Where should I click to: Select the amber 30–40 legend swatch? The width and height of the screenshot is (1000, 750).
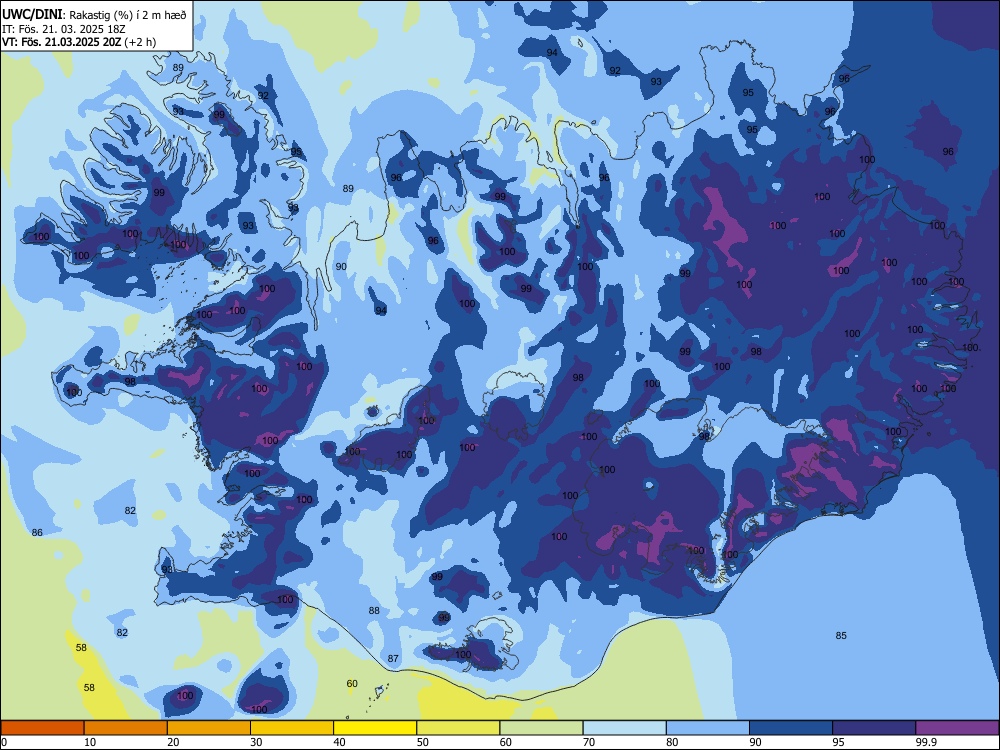pos(292,728)
